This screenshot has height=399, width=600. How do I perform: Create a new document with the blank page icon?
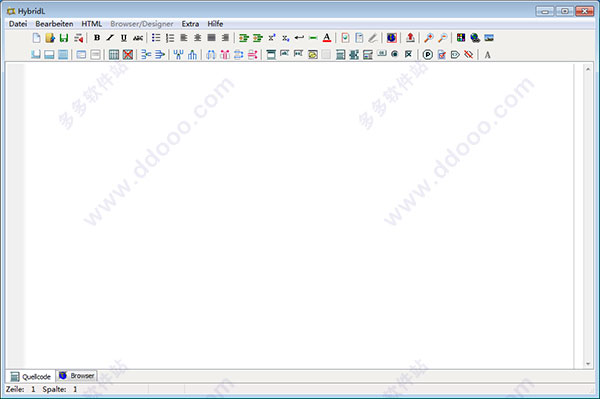pyautogui.click(x=36, y=38)
